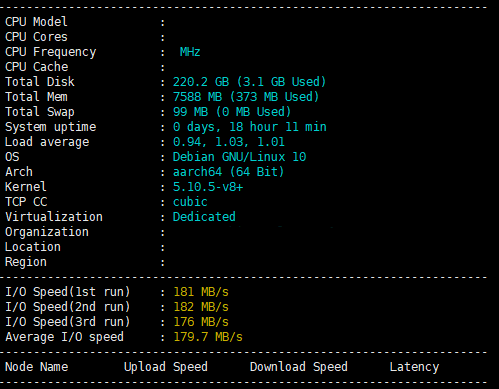The image size is (499, 389).
Task: Click the '5.10.5-v8+' kernel version
Action: coord(208,187)
